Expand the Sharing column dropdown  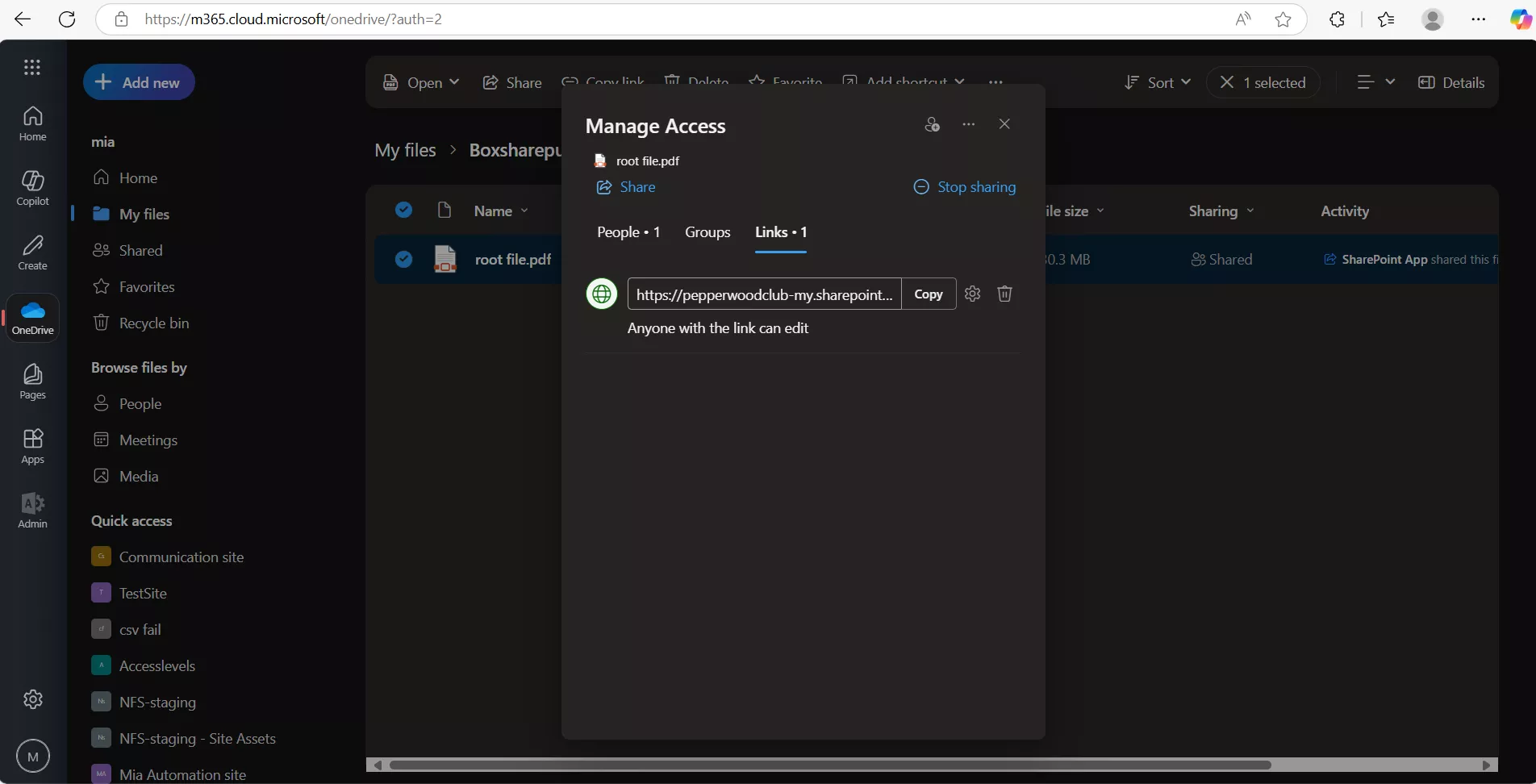(x=1250, y=211)
